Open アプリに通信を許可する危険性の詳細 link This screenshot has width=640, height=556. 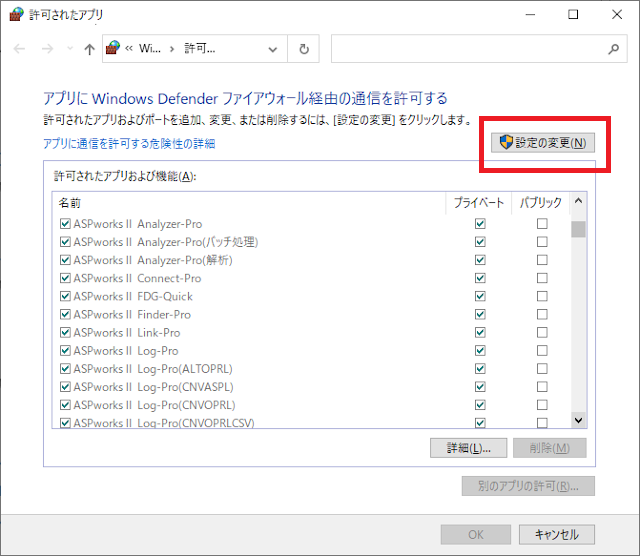pyautogui.click(x=129, y=144)
